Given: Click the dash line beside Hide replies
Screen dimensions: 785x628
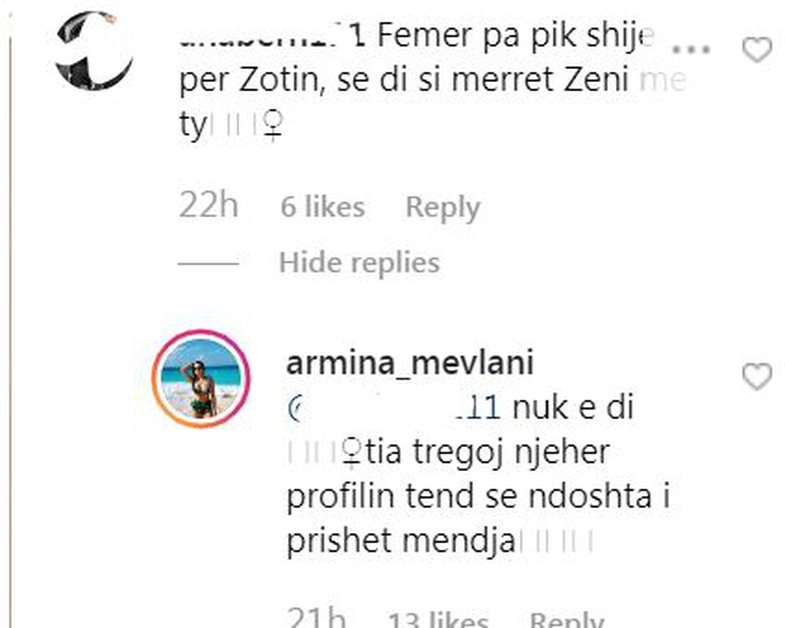Looking at the screenshot, I should point(208,263).
